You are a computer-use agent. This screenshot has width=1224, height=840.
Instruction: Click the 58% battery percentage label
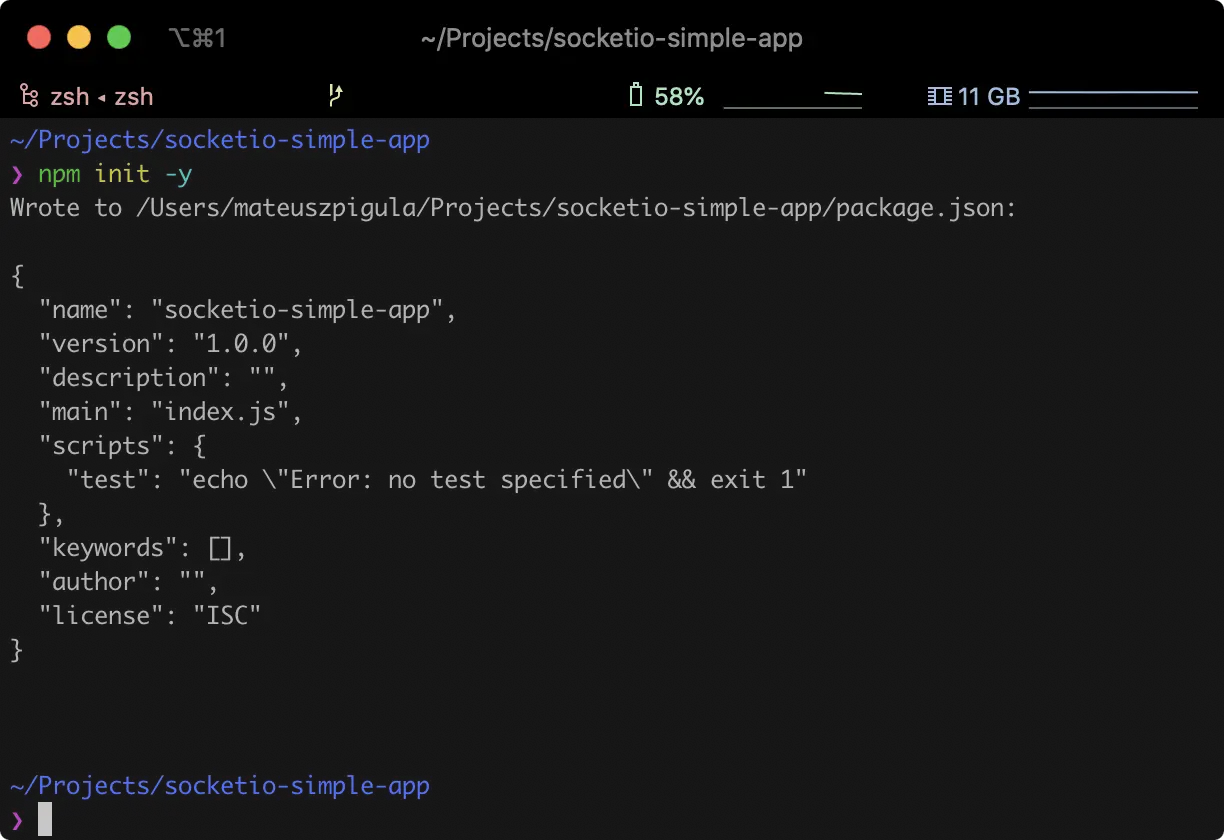click(681, 96)
